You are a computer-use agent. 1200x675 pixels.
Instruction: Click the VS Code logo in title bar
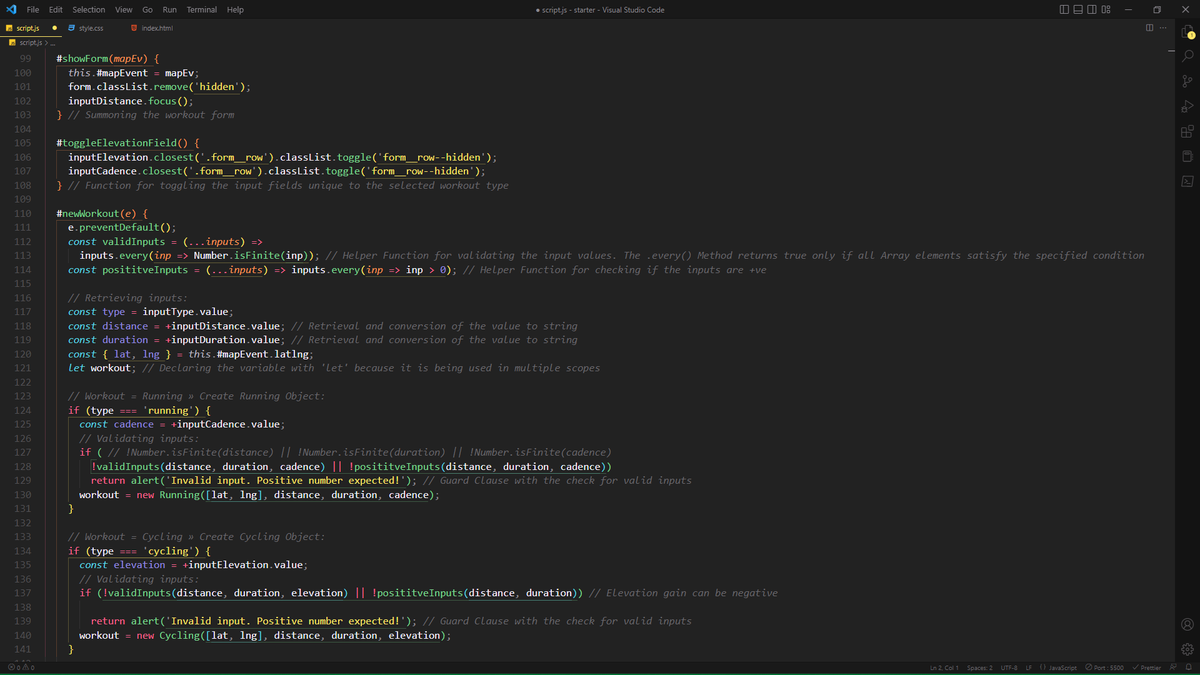click(10, 10)
